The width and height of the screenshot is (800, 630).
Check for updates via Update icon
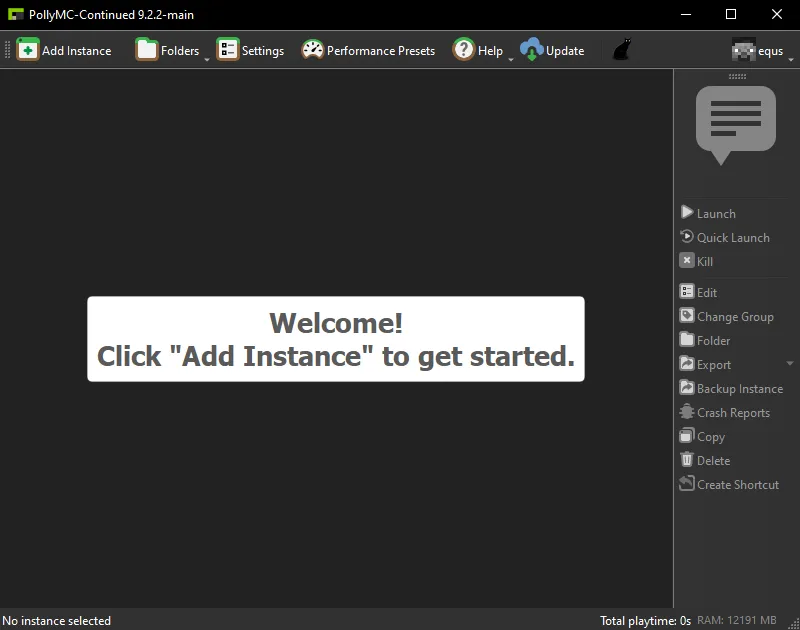[x=532, y=50]
